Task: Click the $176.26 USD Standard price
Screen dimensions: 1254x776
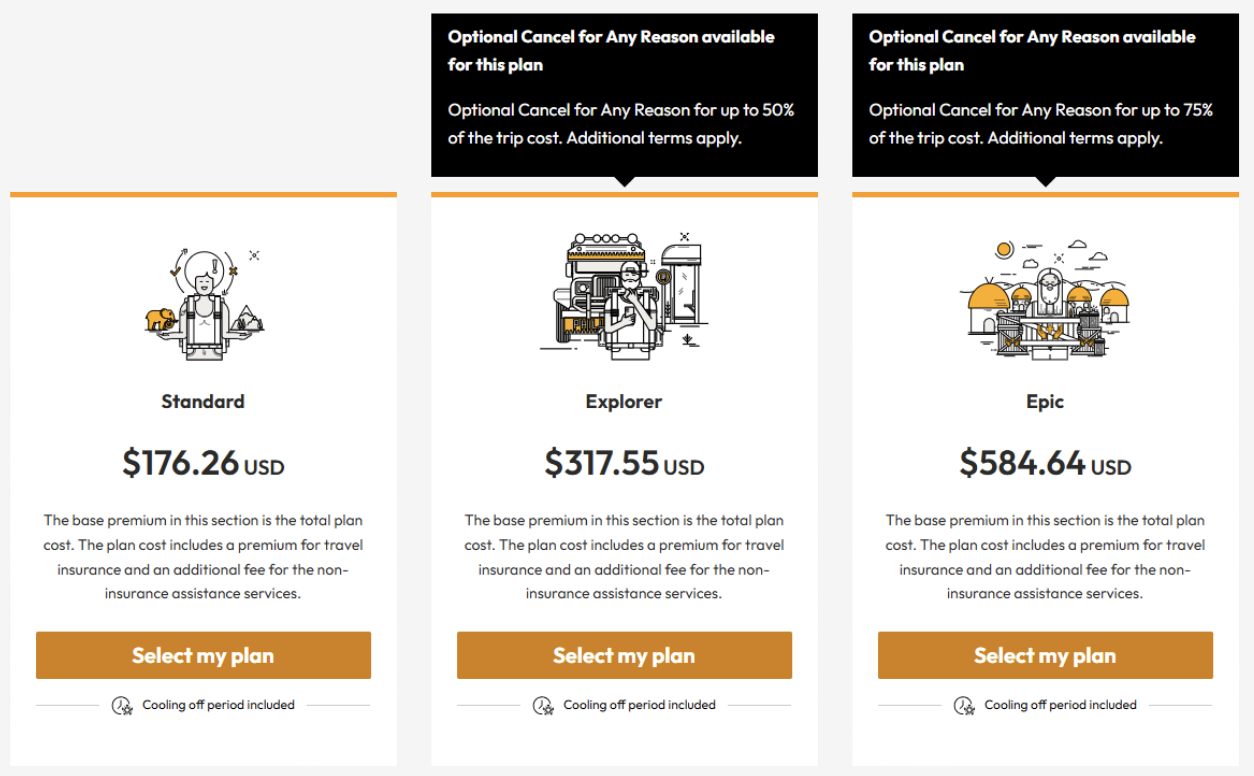Action: pyautogui.click(x=203, y=464)
